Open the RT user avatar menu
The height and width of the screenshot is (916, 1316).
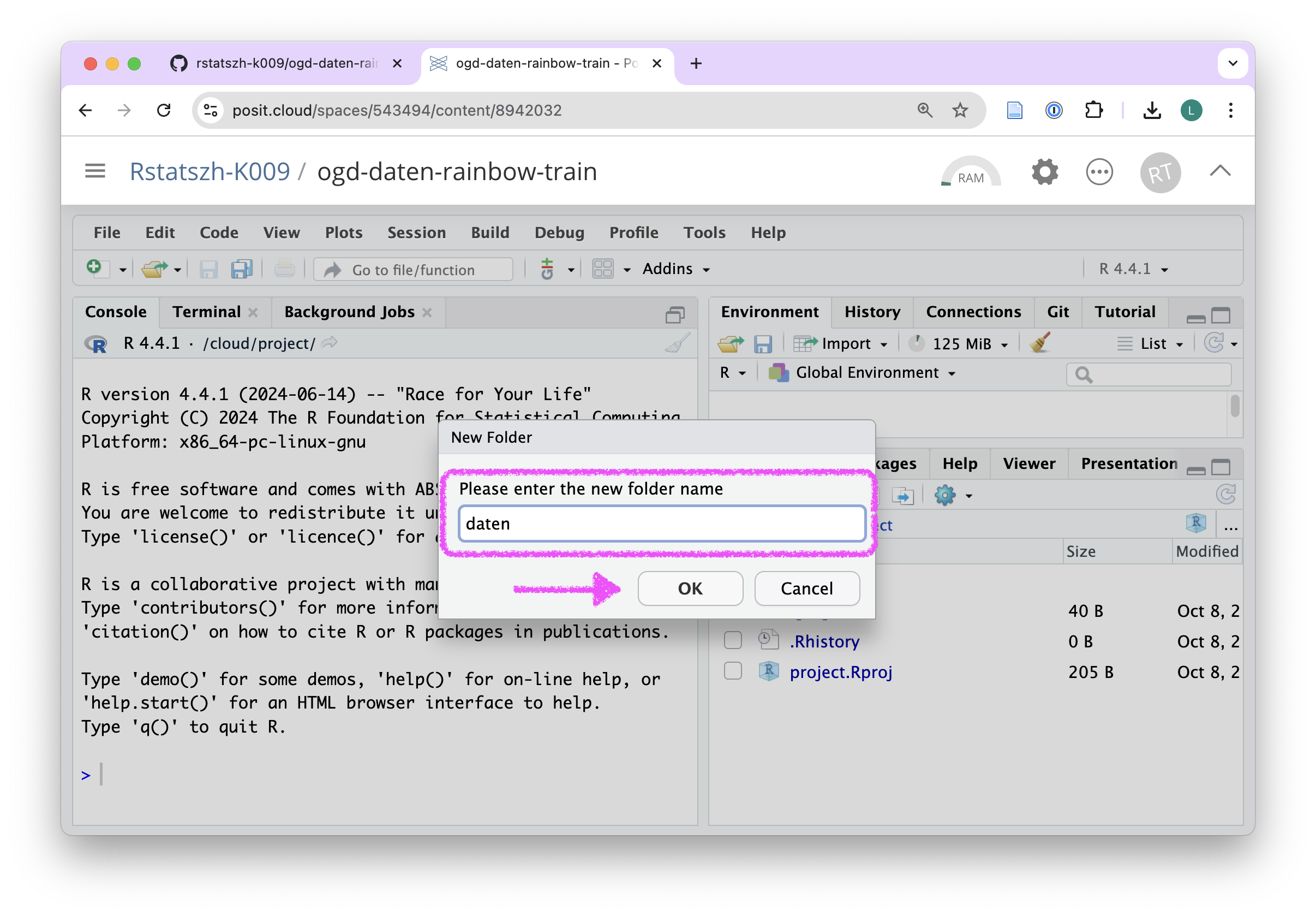[1159, 172]
